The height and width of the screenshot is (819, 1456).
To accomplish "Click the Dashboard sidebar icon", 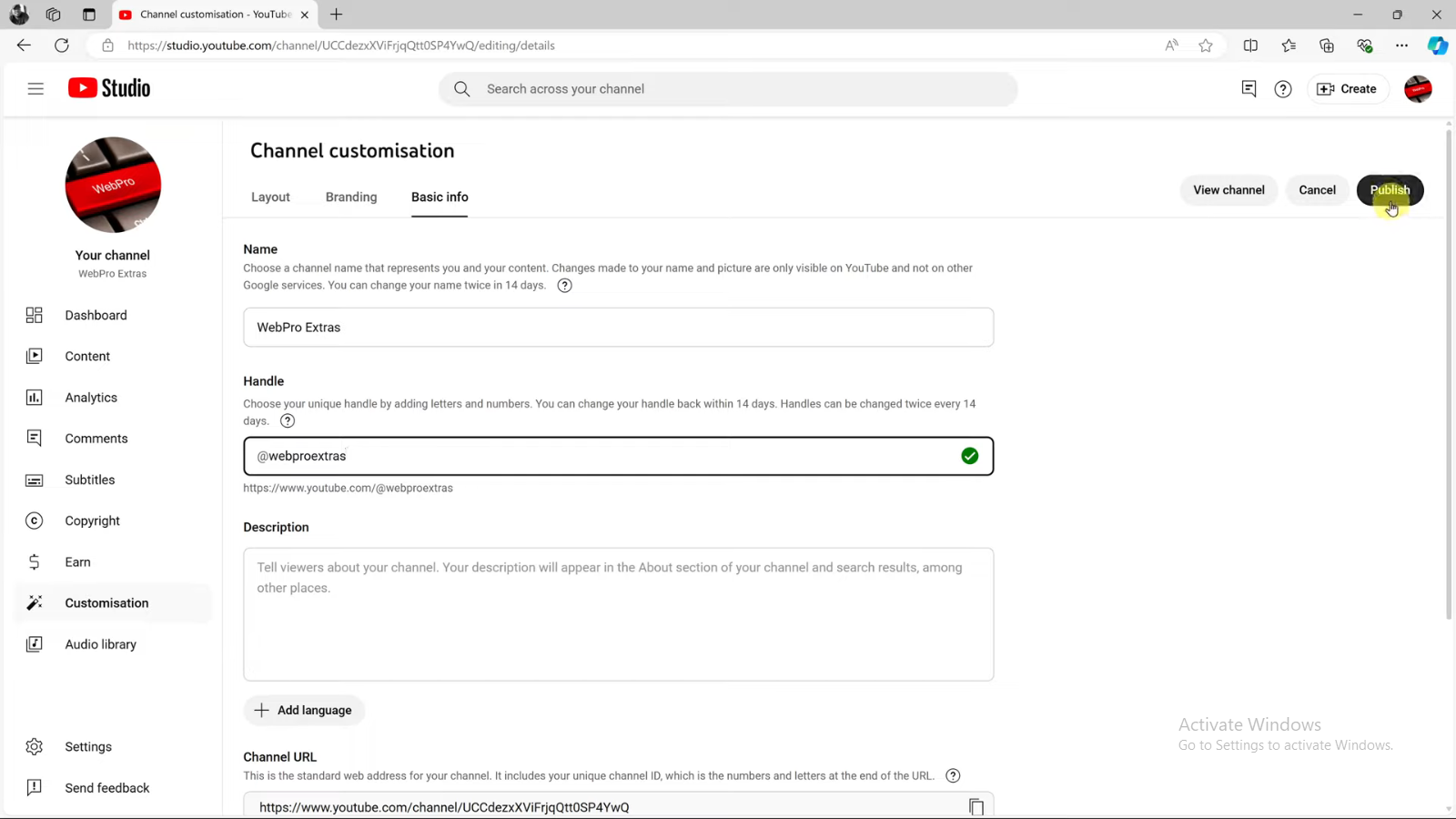I will click(x=35, y=315).
